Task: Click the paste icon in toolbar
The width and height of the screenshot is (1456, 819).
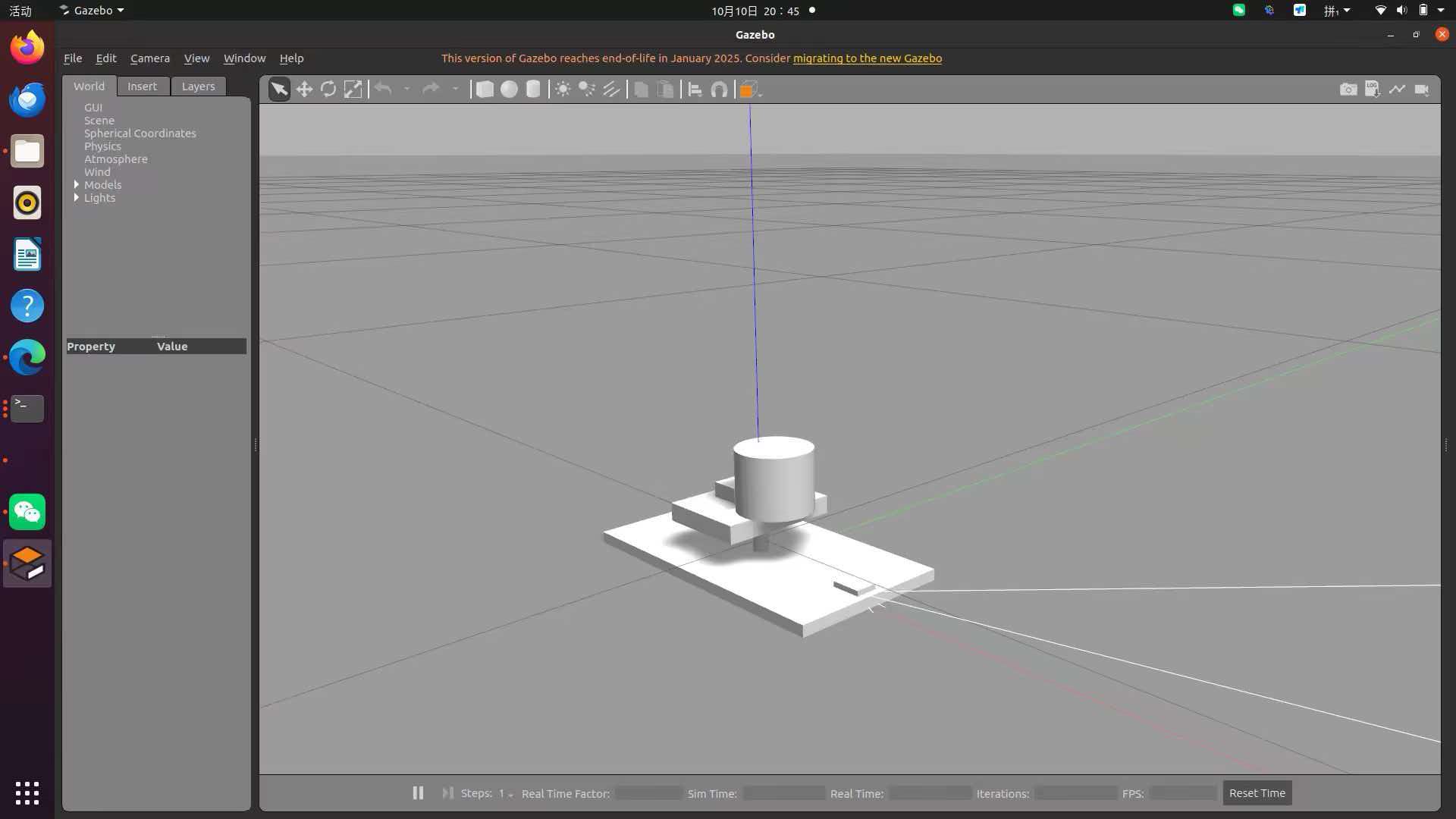Action: tap(665, 89)
